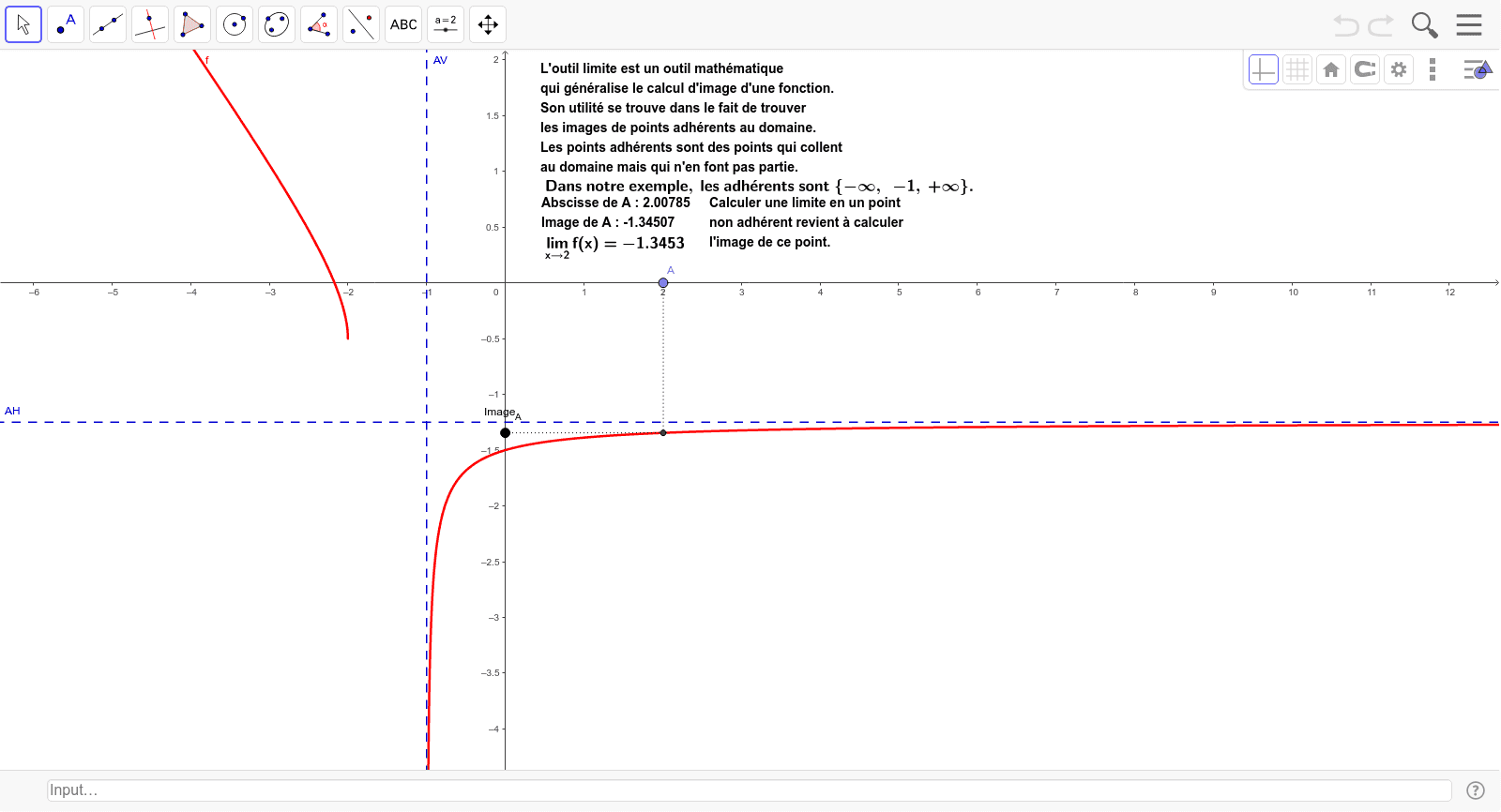Select the Perpendicular Line tool

(x=150, y=24)
